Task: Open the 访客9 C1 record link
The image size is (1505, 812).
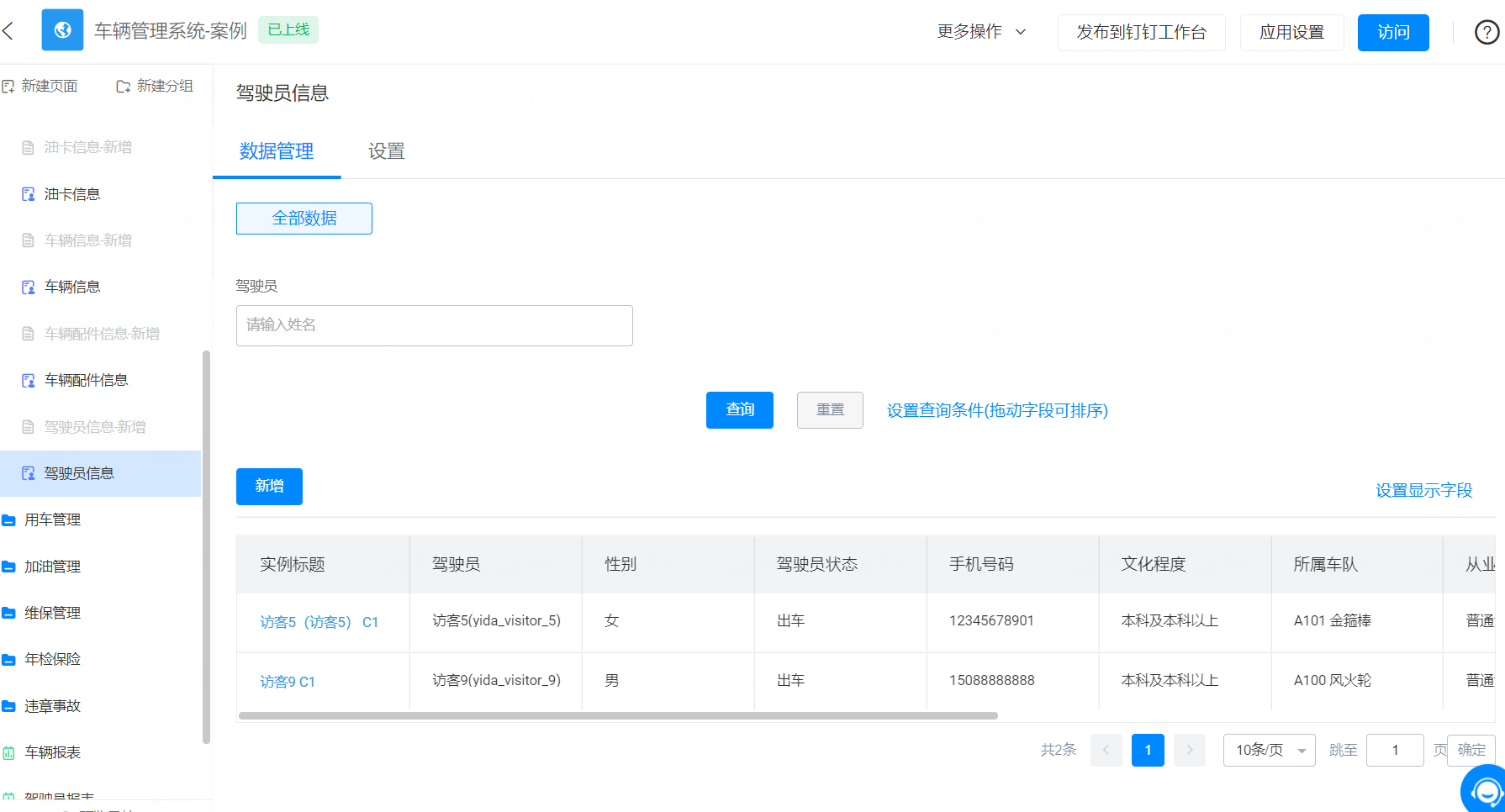Action: coord(288,682)
